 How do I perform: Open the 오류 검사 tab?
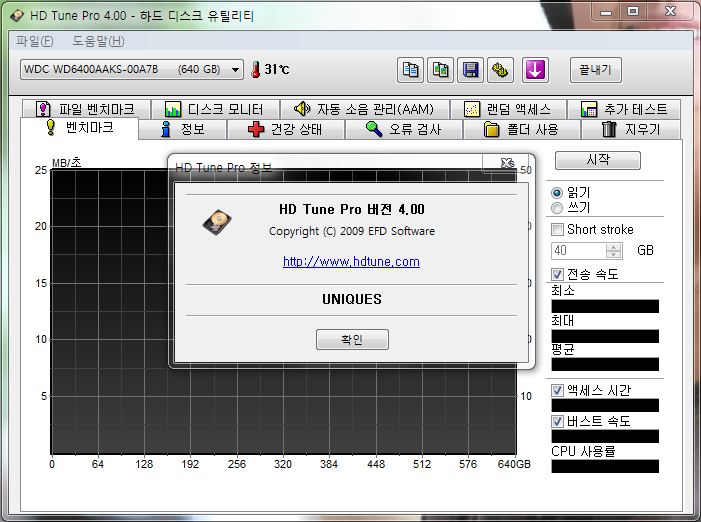coord(404,130)
